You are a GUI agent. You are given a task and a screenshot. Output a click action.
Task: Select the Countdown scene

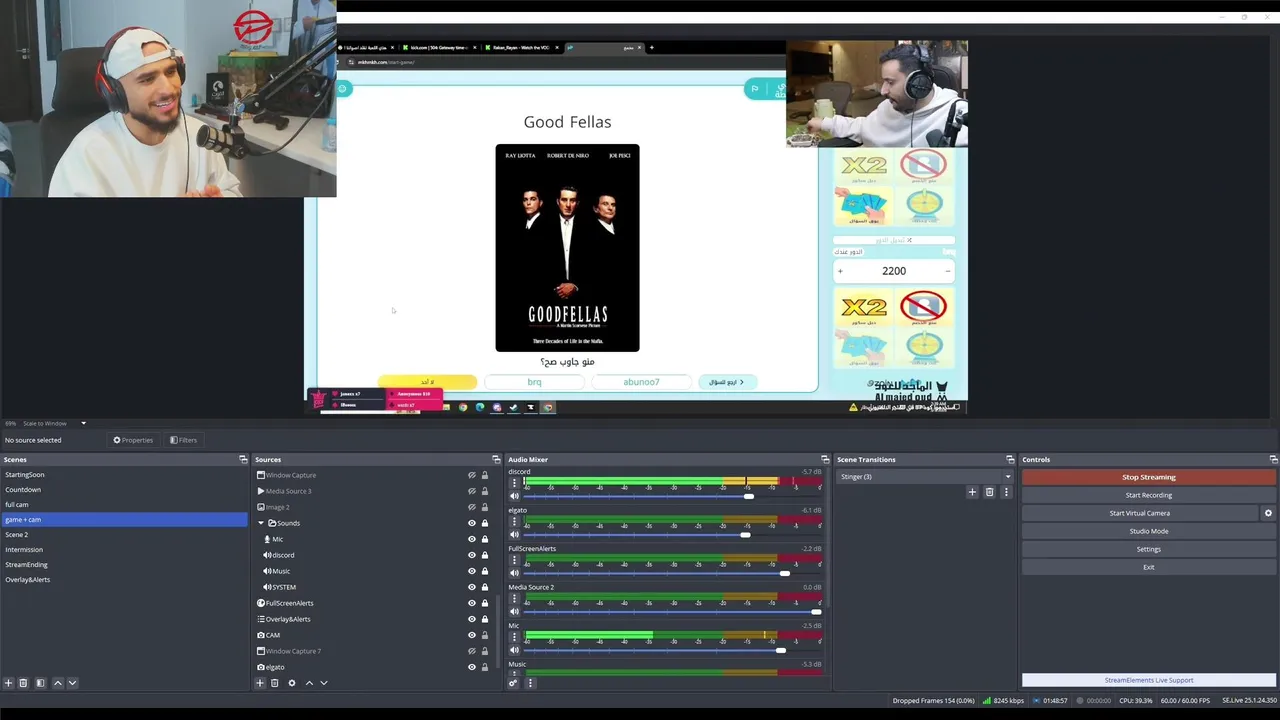pos(23,490)
